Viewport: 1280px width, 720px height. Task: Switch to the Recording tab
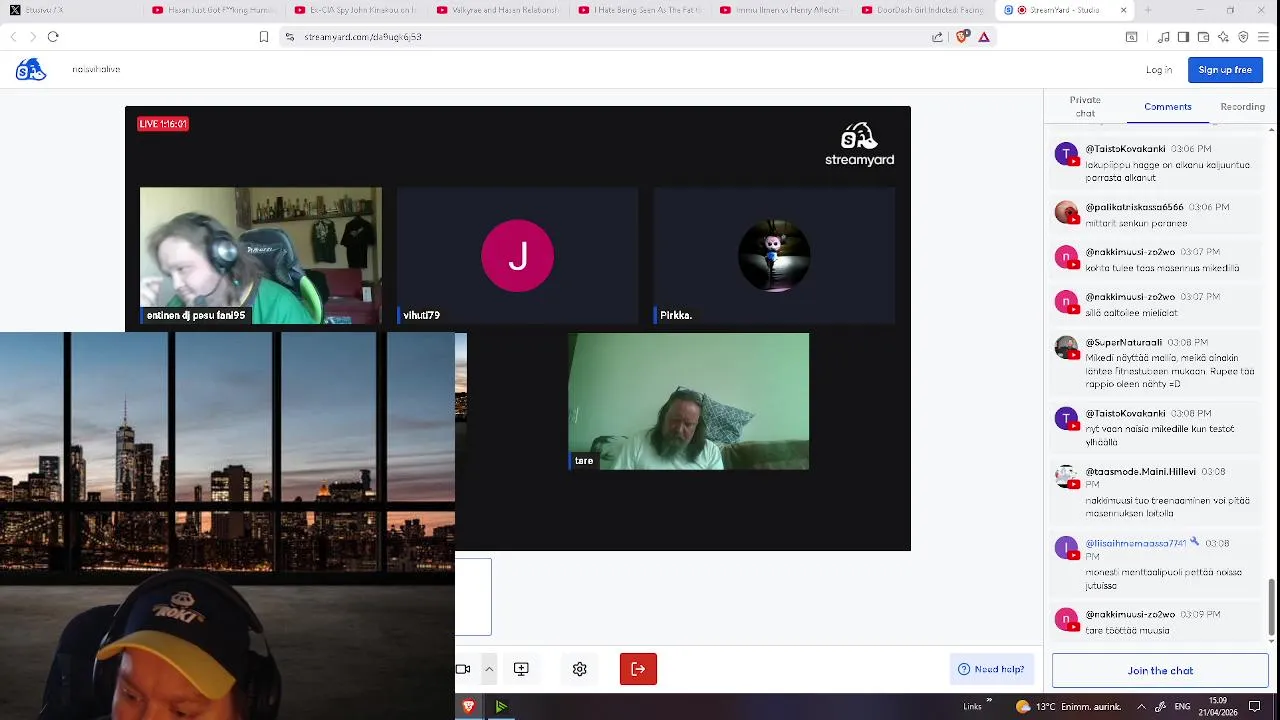(x=1242, y=107)
